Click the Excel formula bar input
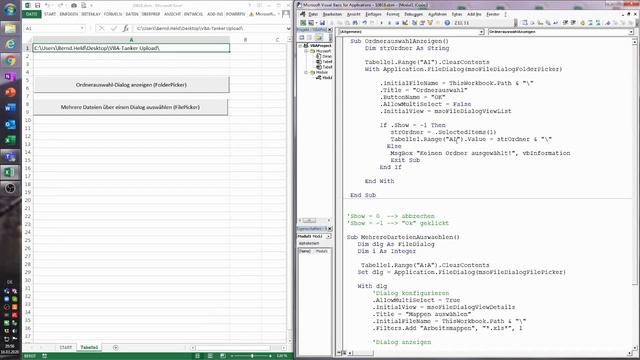Viewport: 640px width, 360px height. [x=209, y=28]
